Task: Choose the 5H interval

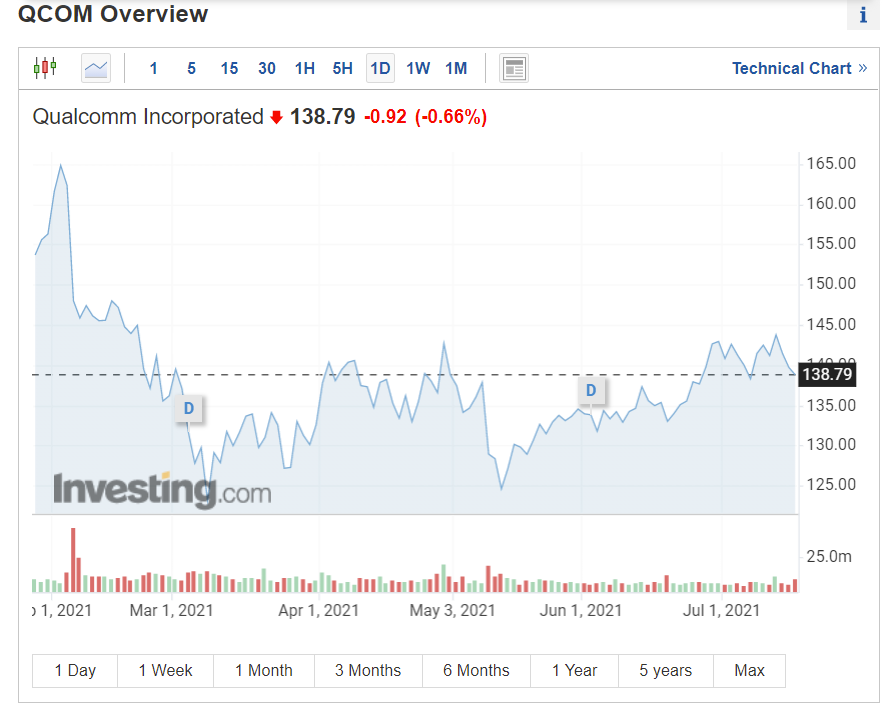Action: click(x=343, y=68)
